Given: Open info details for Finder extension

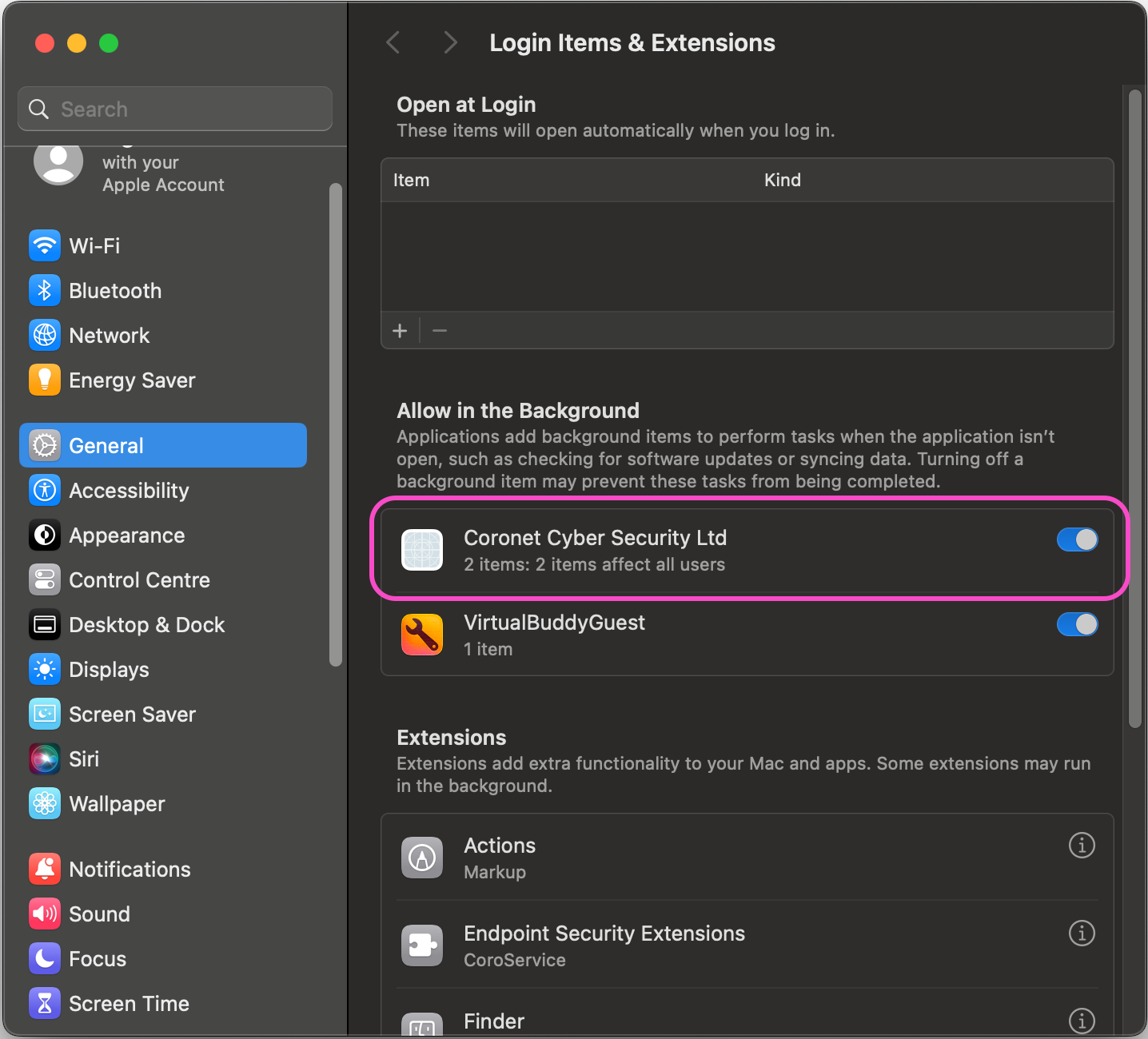Looking at the screenshot, I should (x=1082, y=1020).
